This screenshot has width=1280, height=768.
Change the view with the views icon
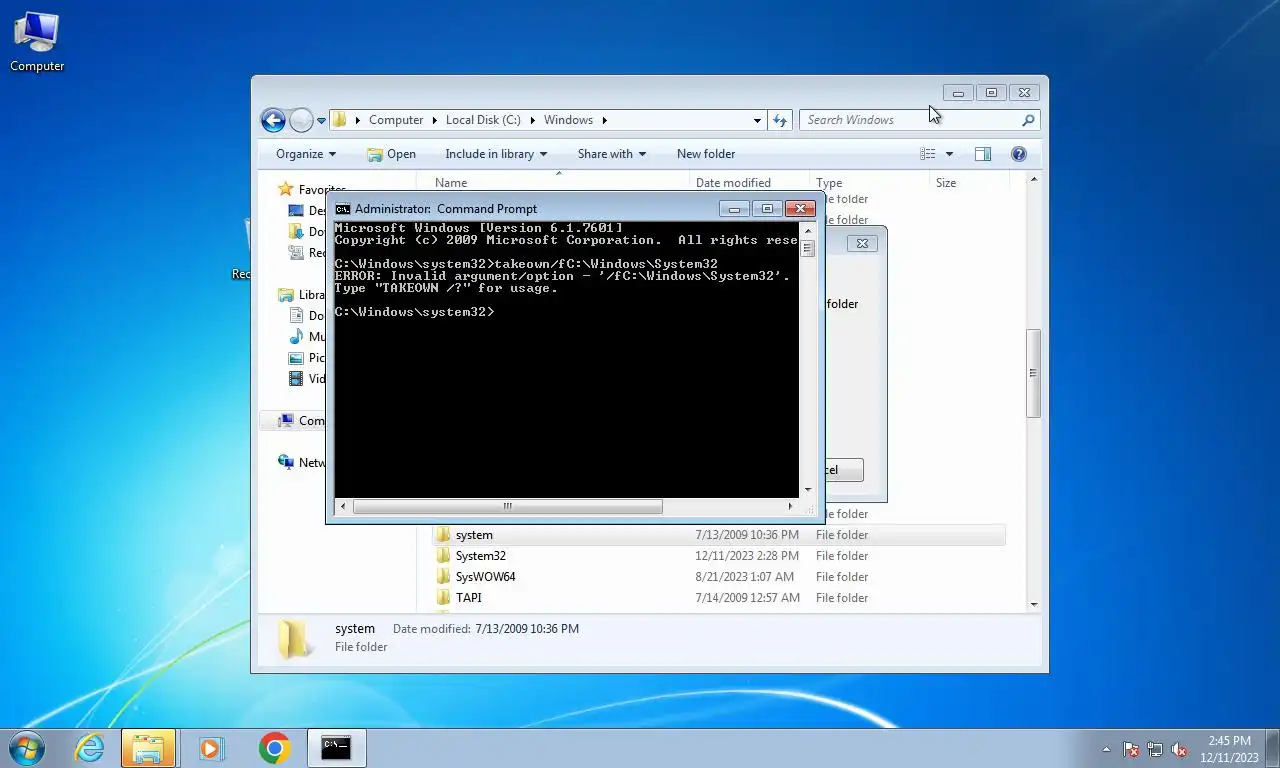(x=928, y=154)
